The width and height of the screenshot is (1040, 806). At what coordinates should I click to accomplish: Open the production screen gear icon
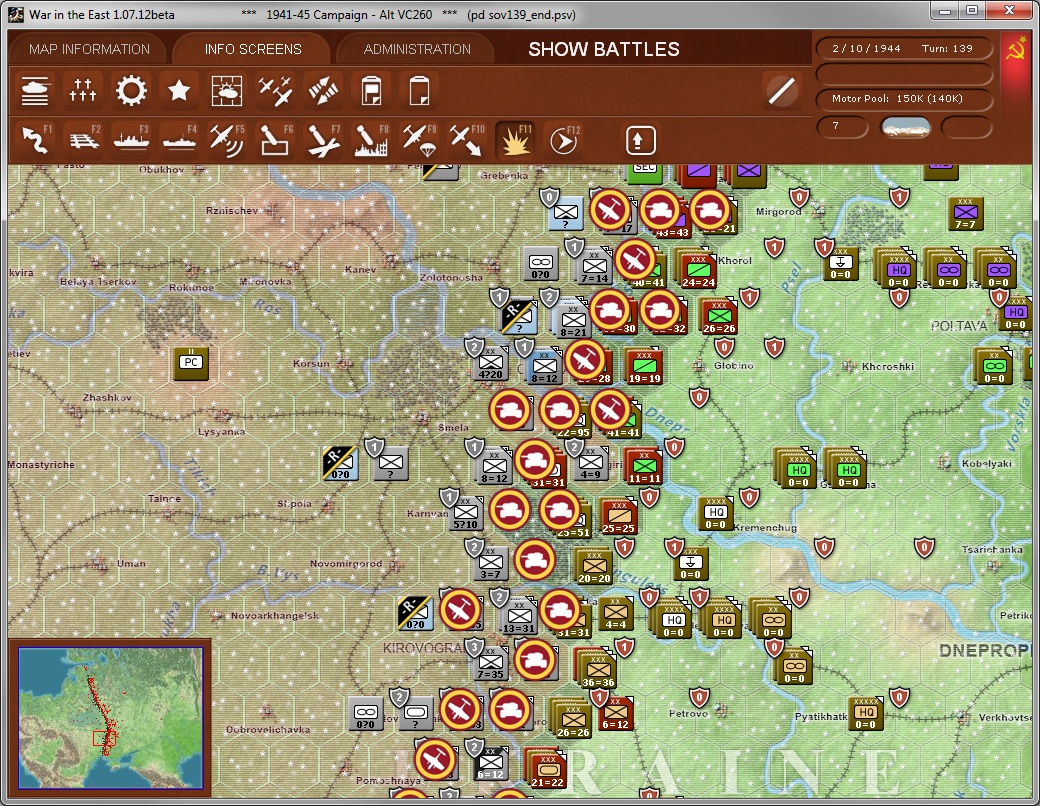(x=131, y=91)
